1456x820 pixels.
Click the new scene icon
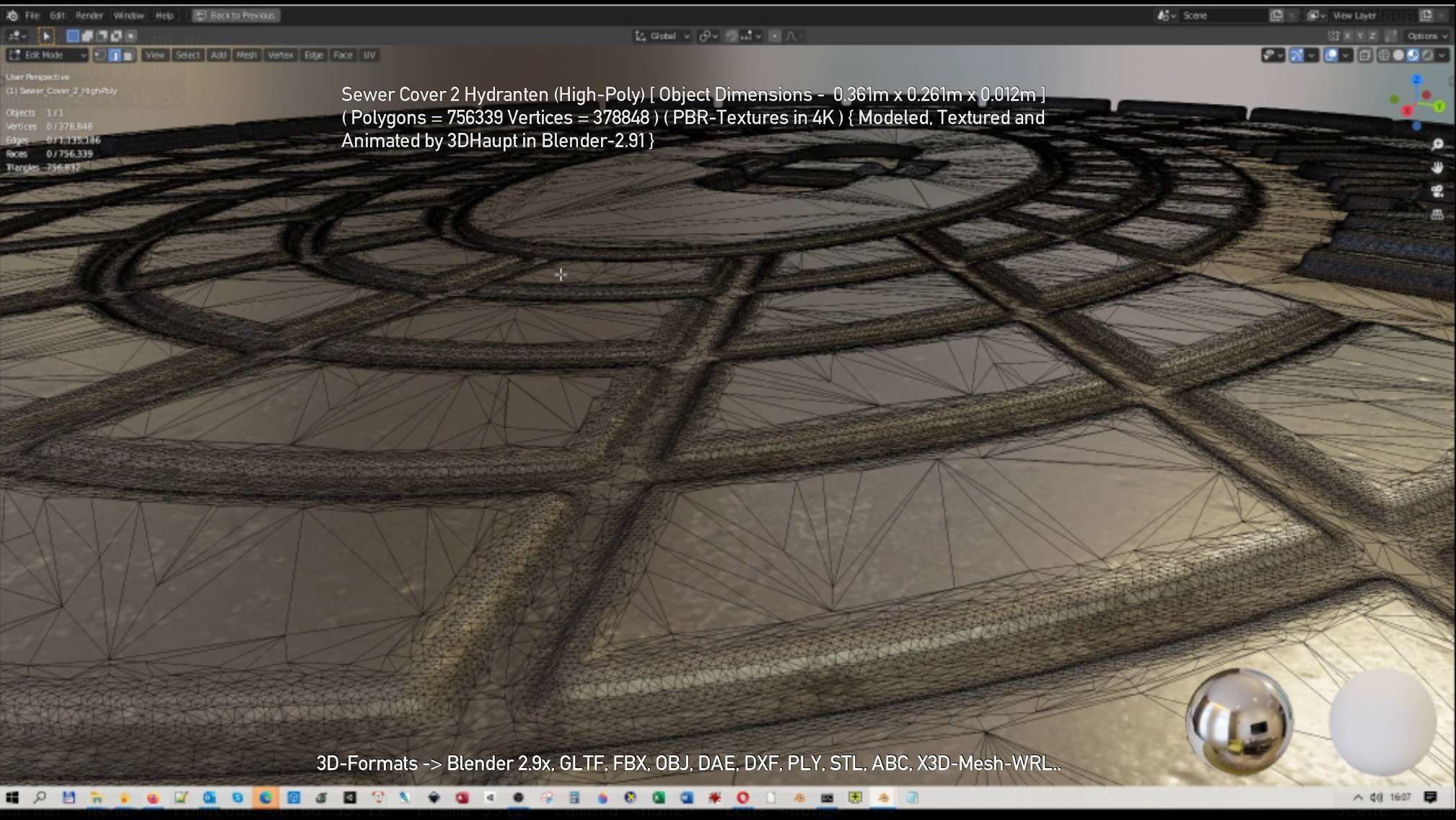tap(1276, 15)
